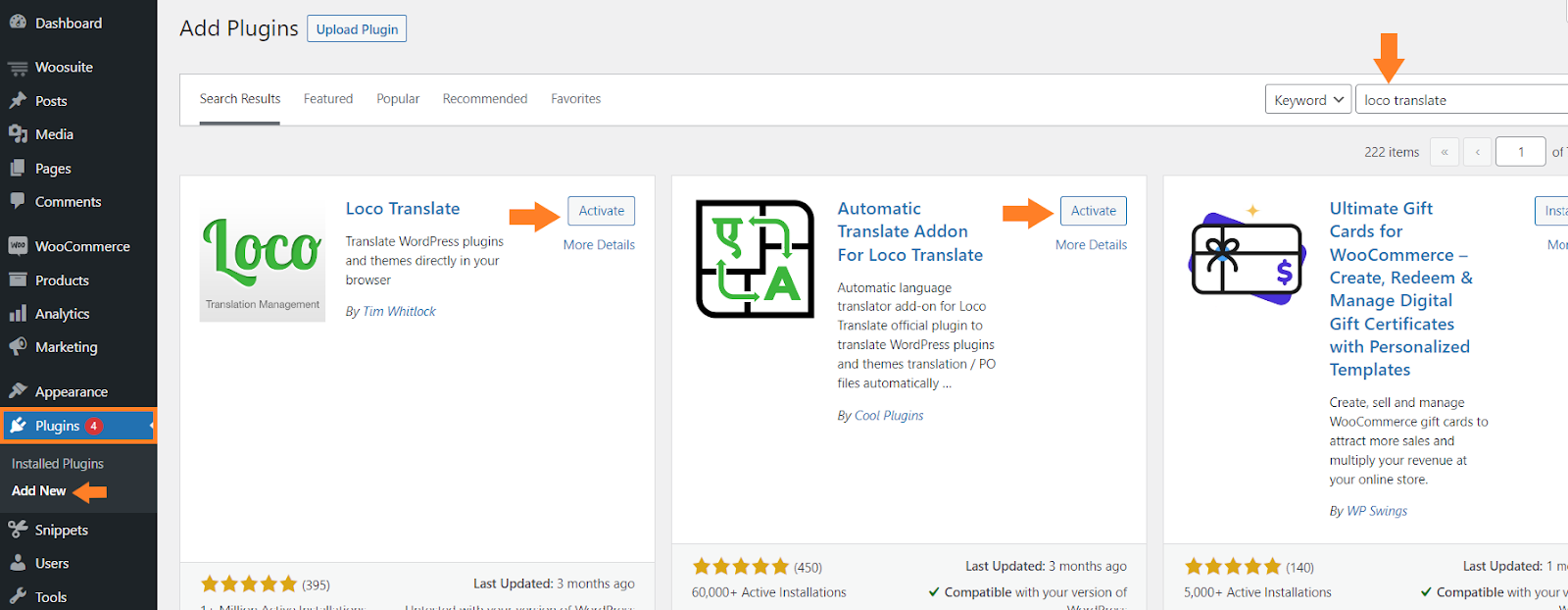This screenshot has height=610, width=1568.
Task: Click 5,000+ Active Installations text
Action: tap(1257, 592)
